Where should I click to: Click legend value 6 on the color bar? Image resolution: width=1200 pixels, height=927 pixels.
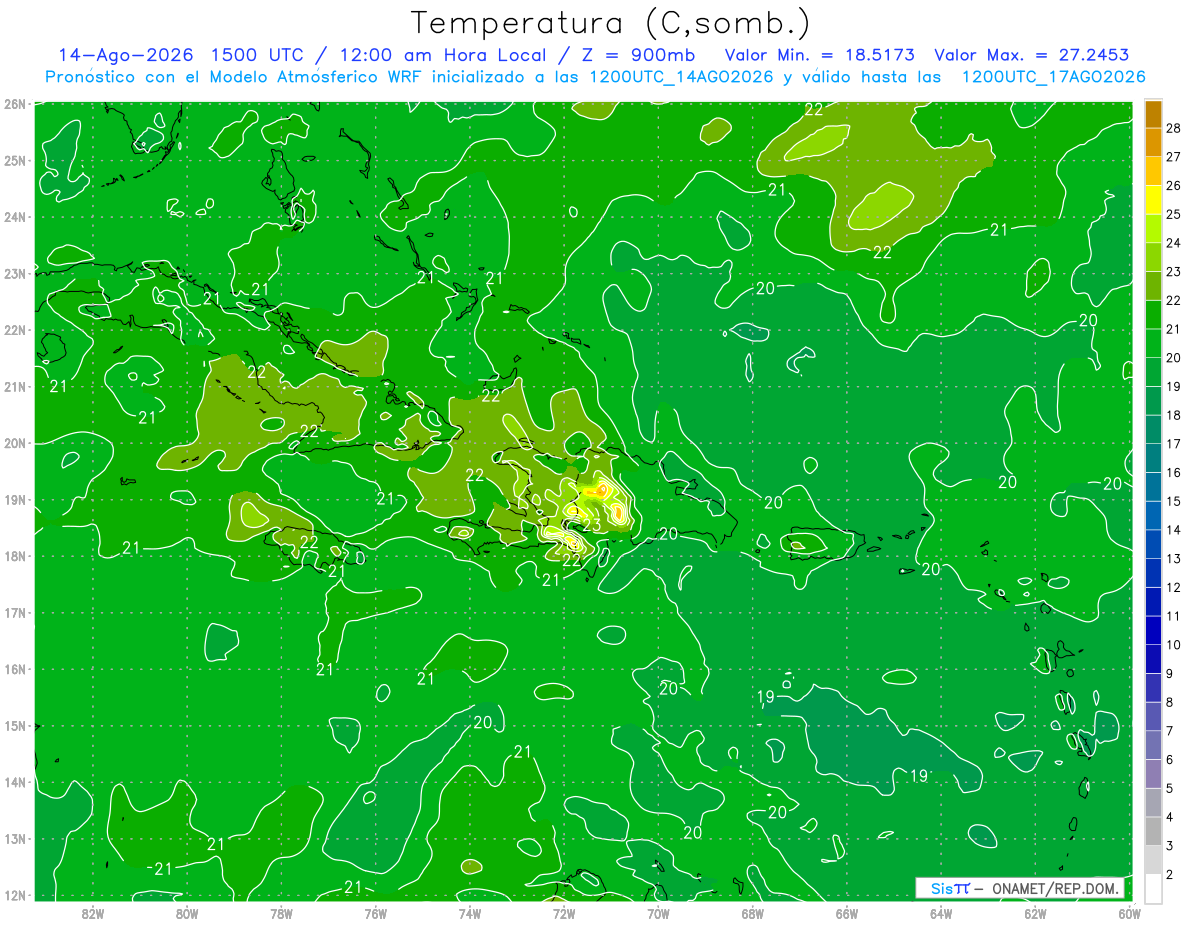1170,760
